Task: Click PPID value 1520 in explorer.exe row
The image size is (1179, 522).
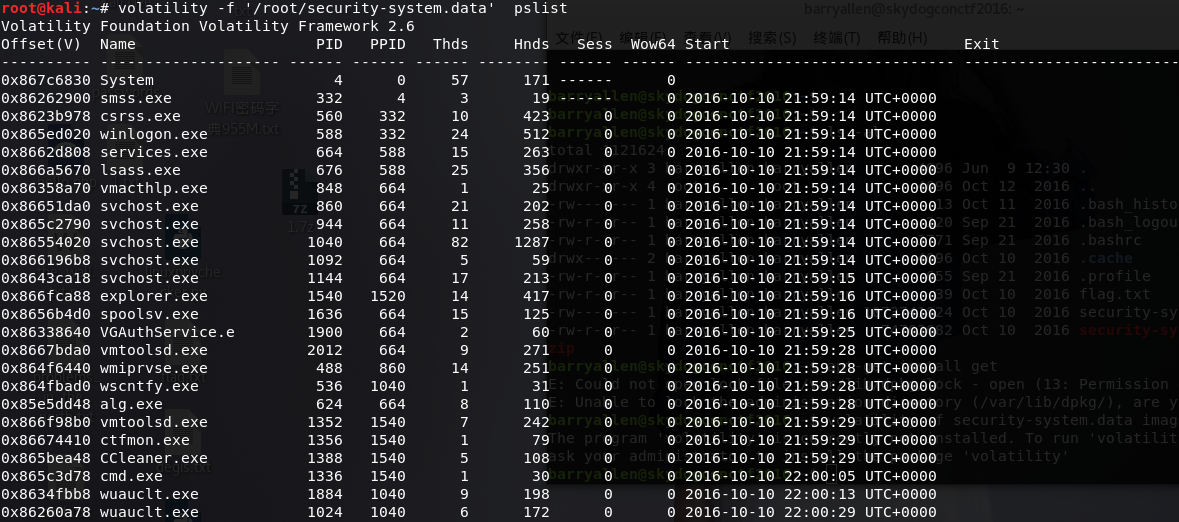Action: [x=387, y=296]
